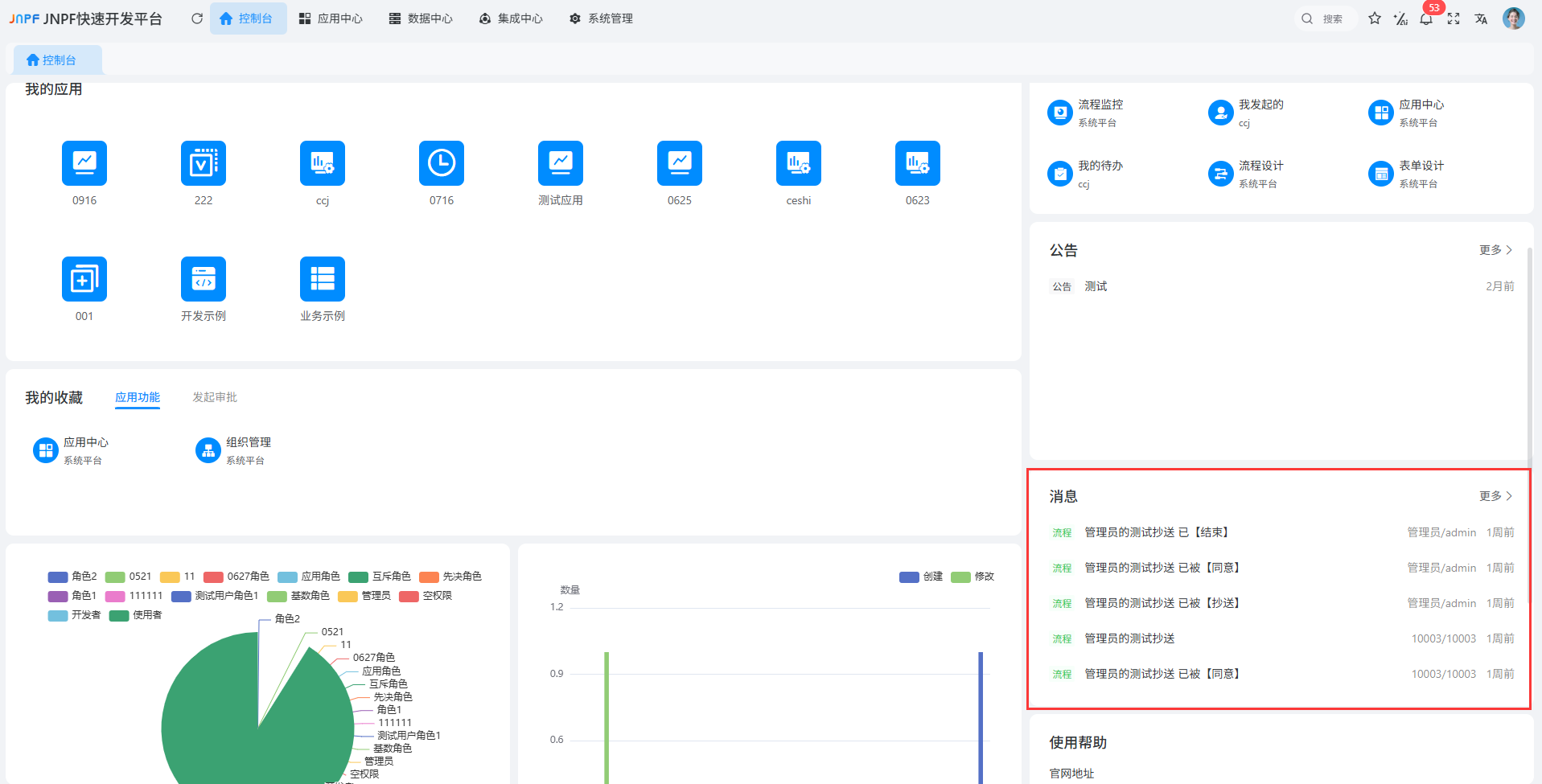Image resolution: width=1542 pixels, height=784 pixels.
Task: Click the favorites star icon in header
Action: coord(1375,18)
